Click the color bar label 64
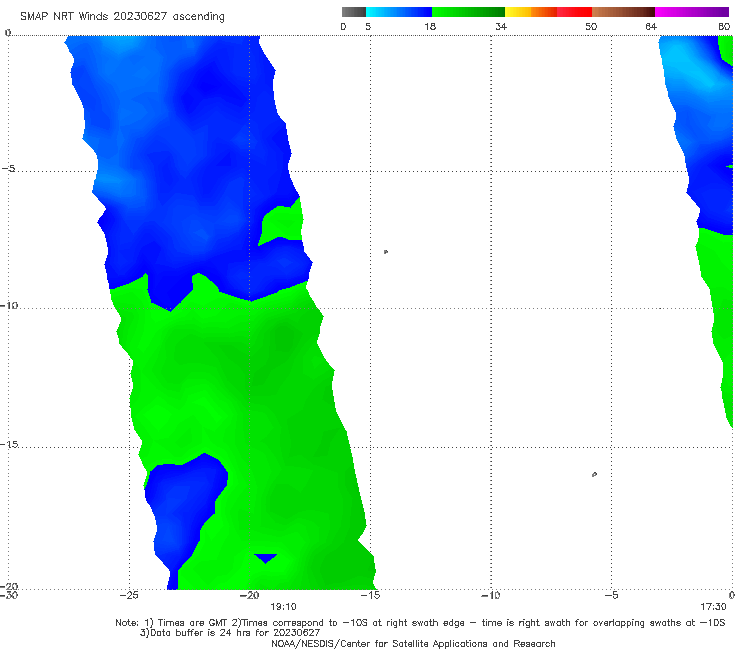The width and height of the screenshot is (740, 650). [x=651, y=26]
